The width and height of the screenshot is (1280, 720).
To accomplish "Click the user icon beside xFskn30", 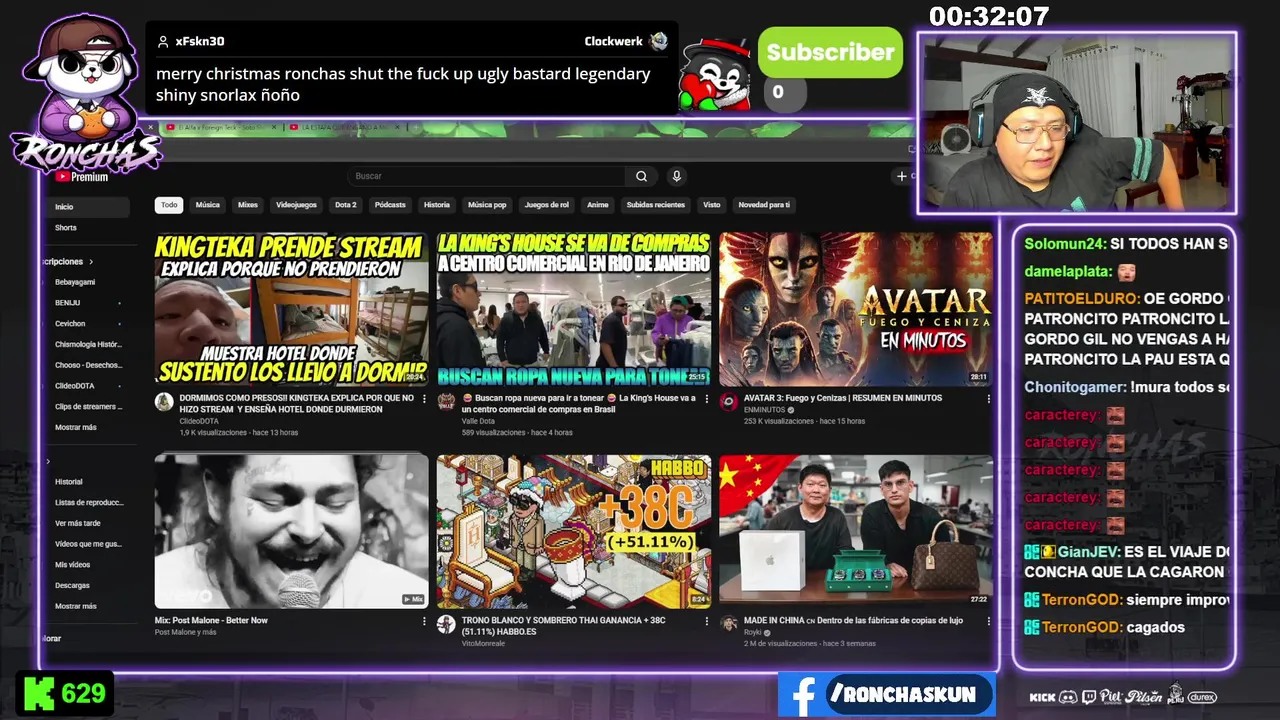I will pyautogui.click(x=163, y=42).
